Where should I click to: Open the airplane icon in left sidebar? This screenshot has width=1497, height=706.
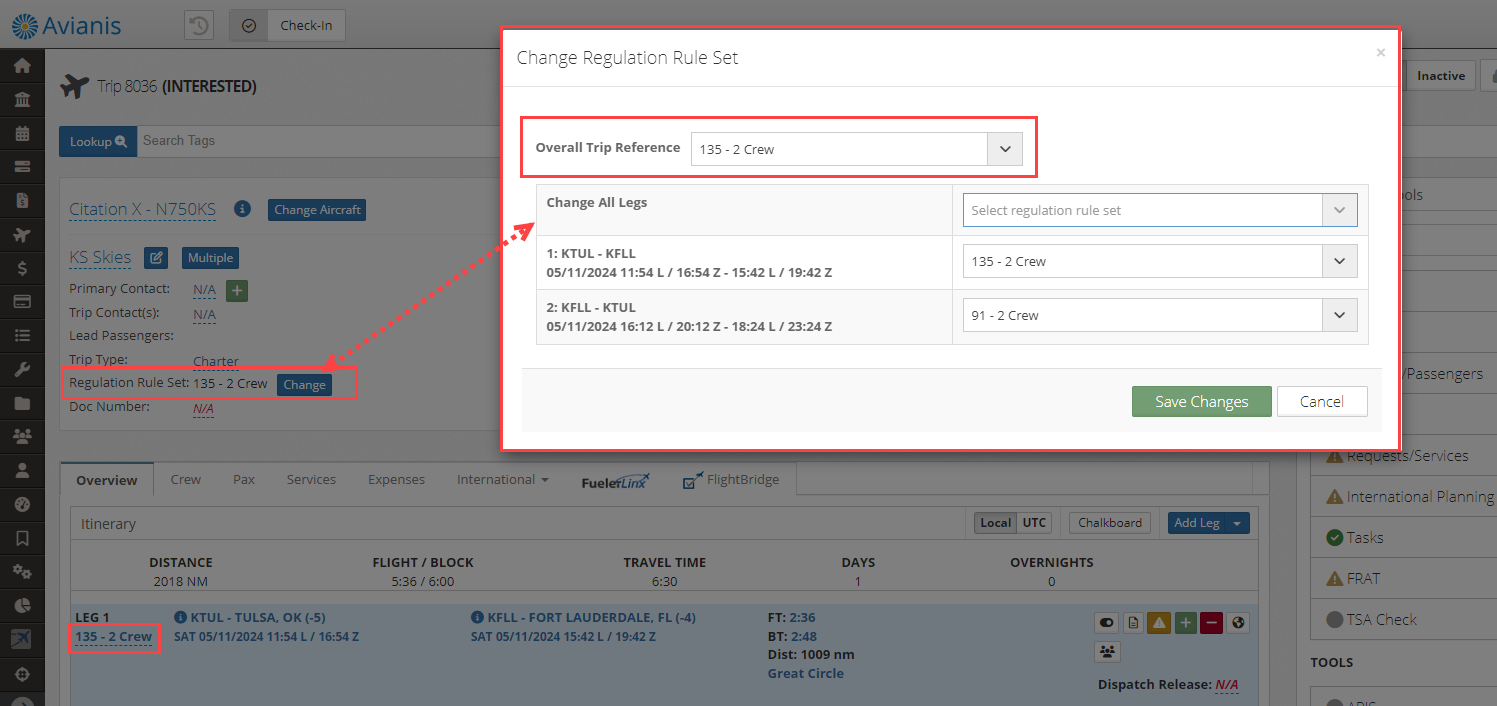22,235
